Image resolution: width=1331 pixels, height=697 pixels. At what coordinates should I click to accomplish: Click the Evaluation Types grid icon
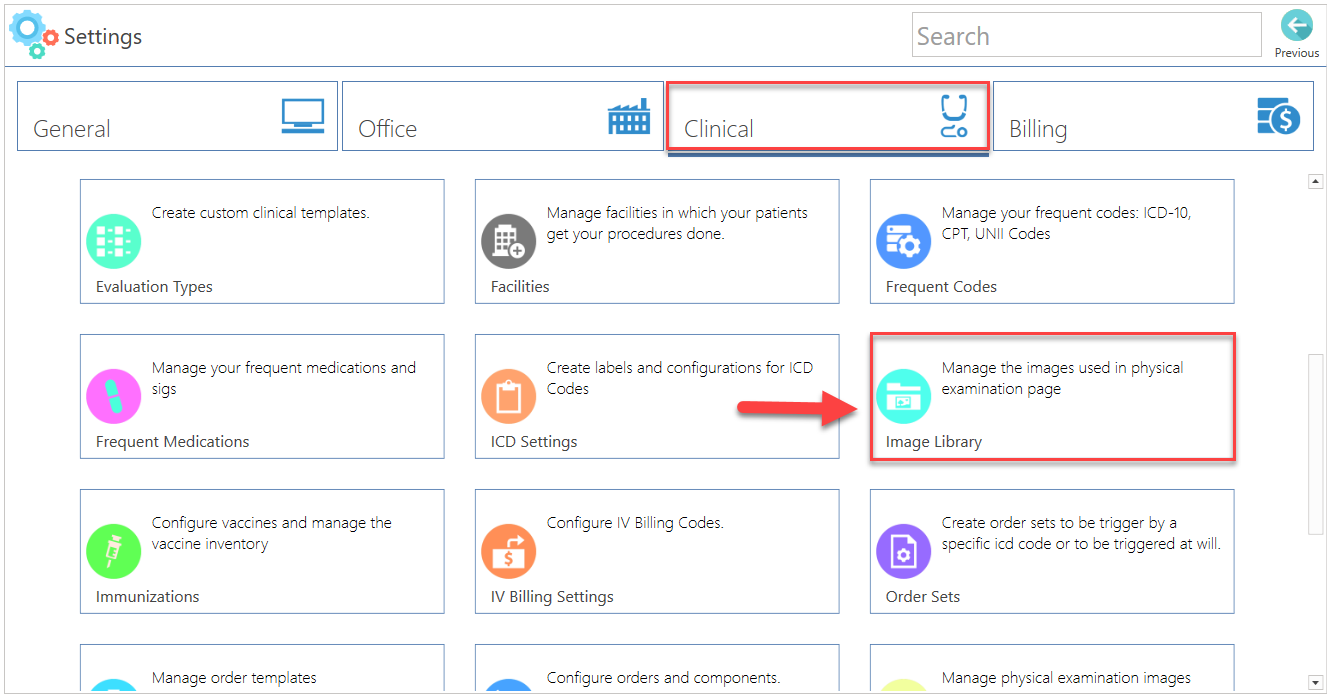[x=114, y=241]
